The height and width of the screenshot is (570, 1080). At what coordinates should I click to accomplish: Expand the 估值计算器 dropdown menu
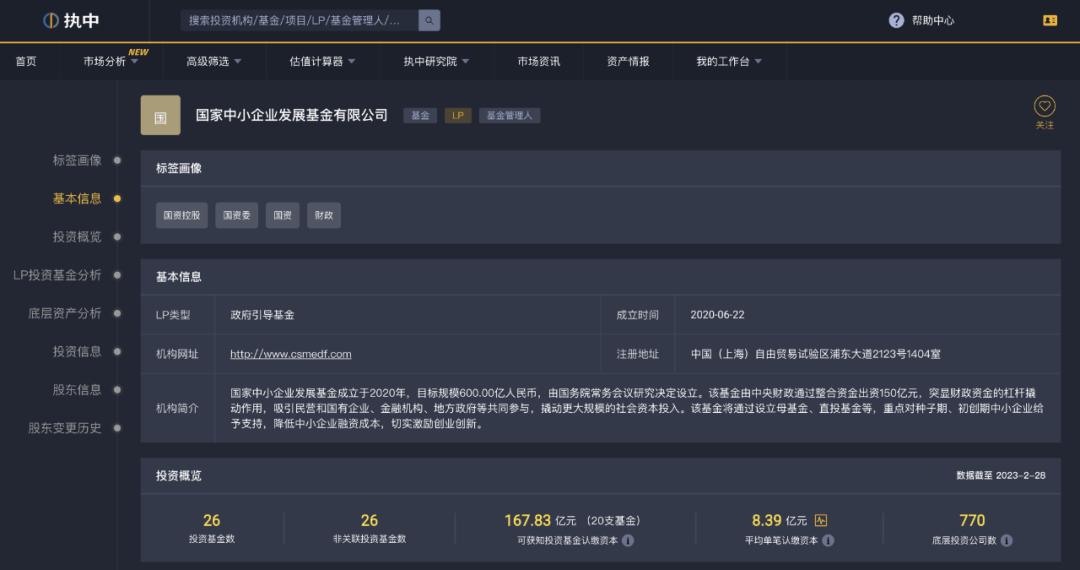322,61
